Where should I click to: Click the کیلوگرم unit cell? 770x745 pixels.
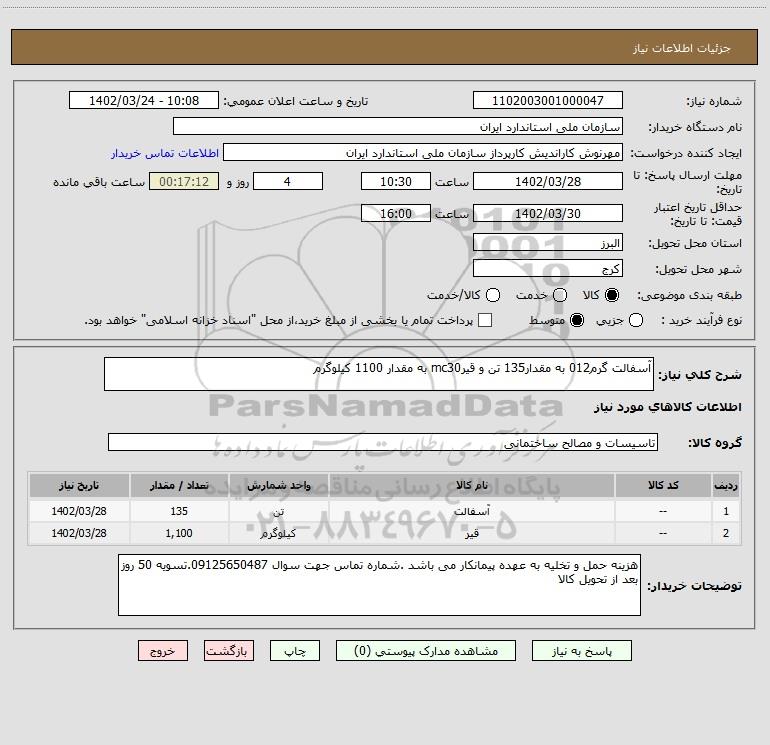278,533
